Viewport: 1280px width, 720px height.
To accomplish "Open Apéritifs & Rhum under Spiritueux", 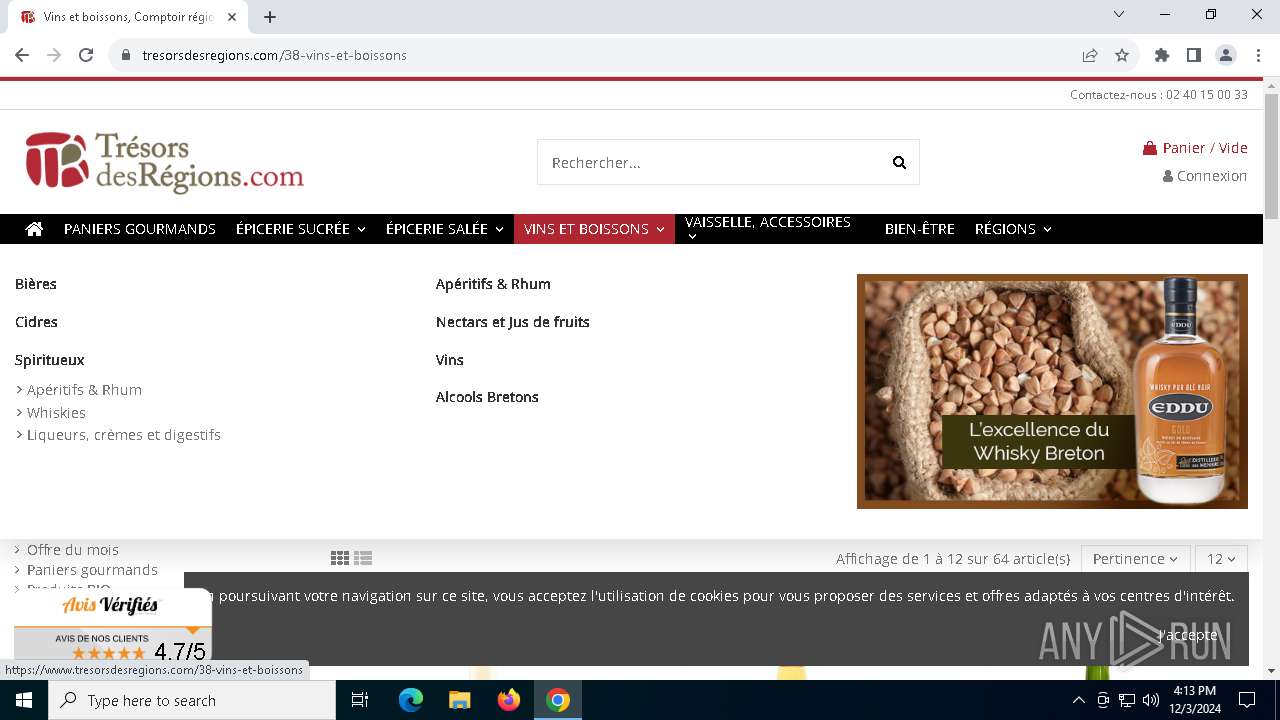I will tap(84, 390).
